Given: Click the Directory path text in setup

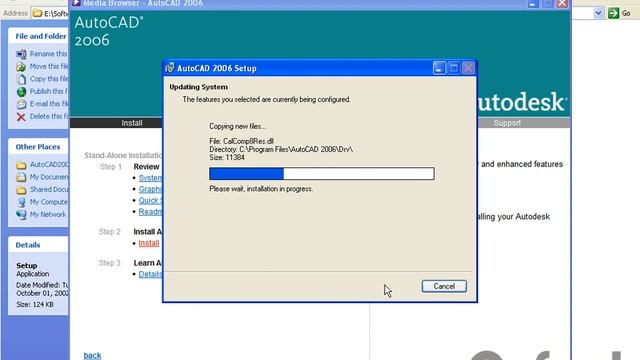Looking at the screenshot, I should (x=281, y=149).
